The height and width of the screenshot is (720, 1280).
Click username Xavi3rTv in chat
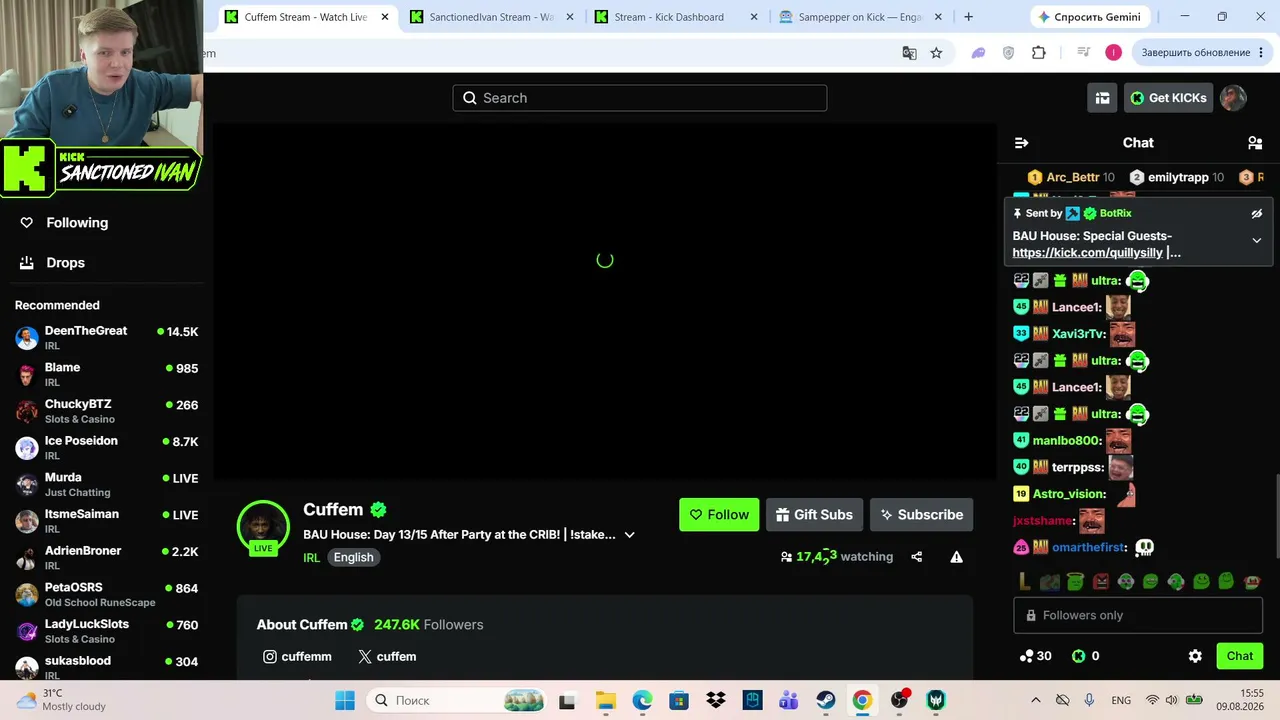(1079, 334)
